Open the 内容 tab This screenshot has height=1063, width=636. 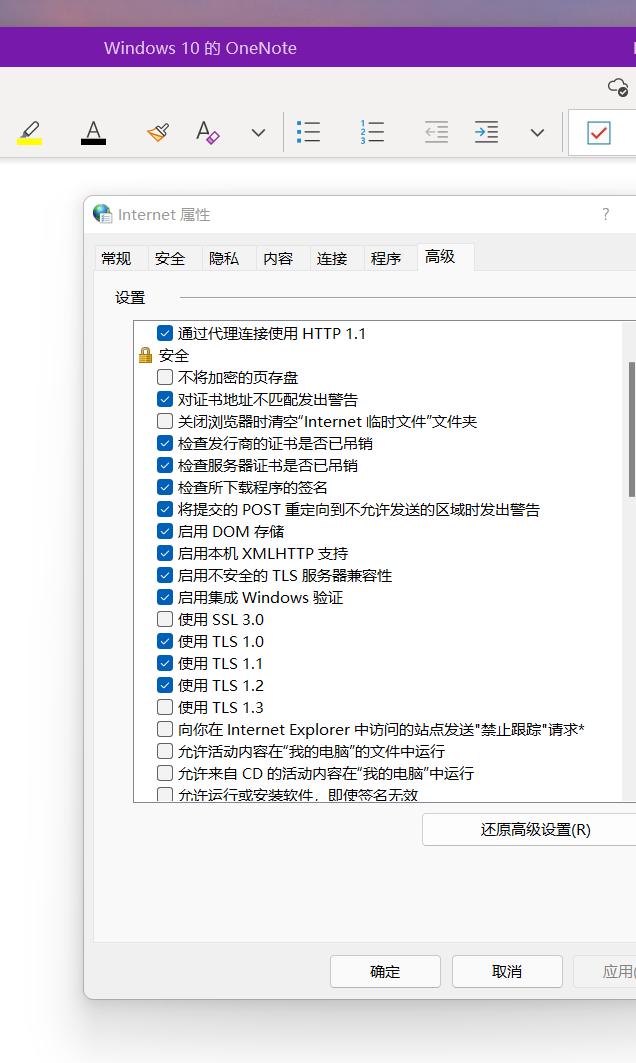pos(278,258)
